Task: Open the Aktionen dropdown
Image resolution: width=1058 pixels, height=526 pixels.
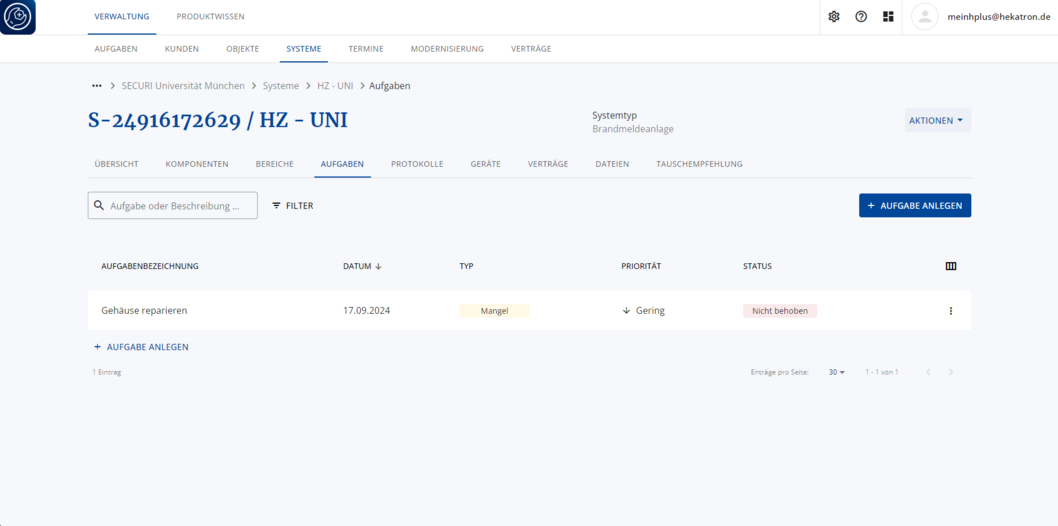Action: click(x=938, y=121)
